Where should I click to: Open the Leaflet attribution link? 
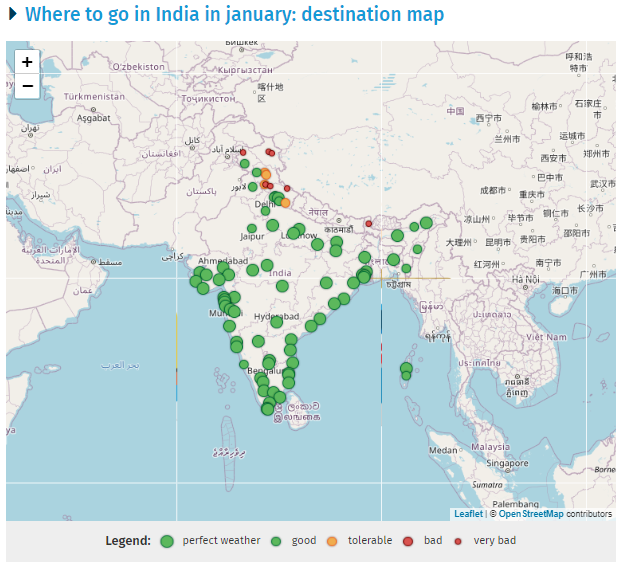pyautogui.click(x=468, y=514)
